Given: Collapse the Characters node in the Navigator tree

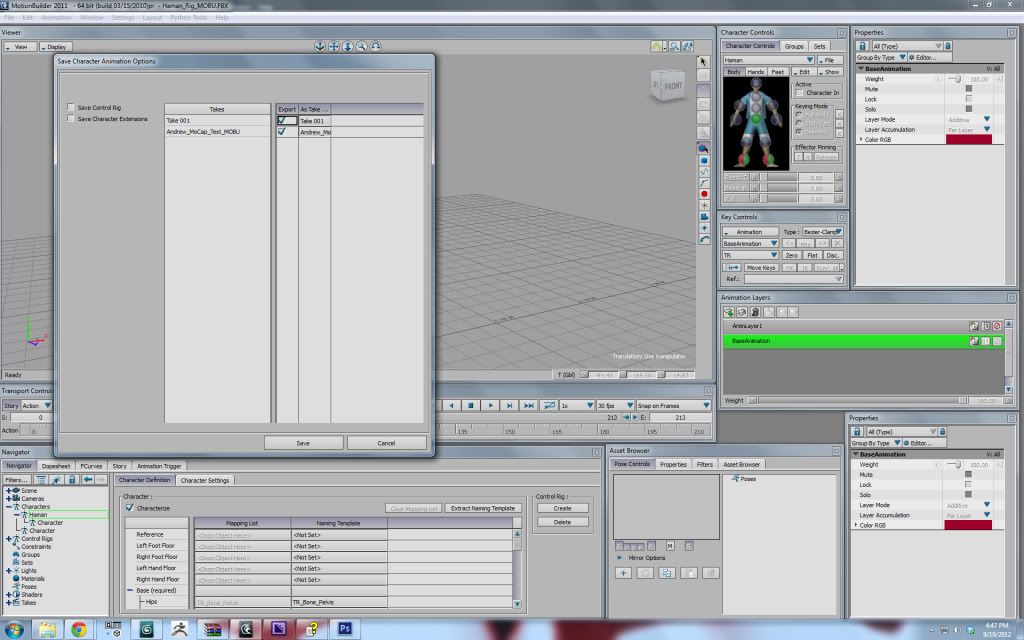Looking at the screenshot, I should point(8,507).
